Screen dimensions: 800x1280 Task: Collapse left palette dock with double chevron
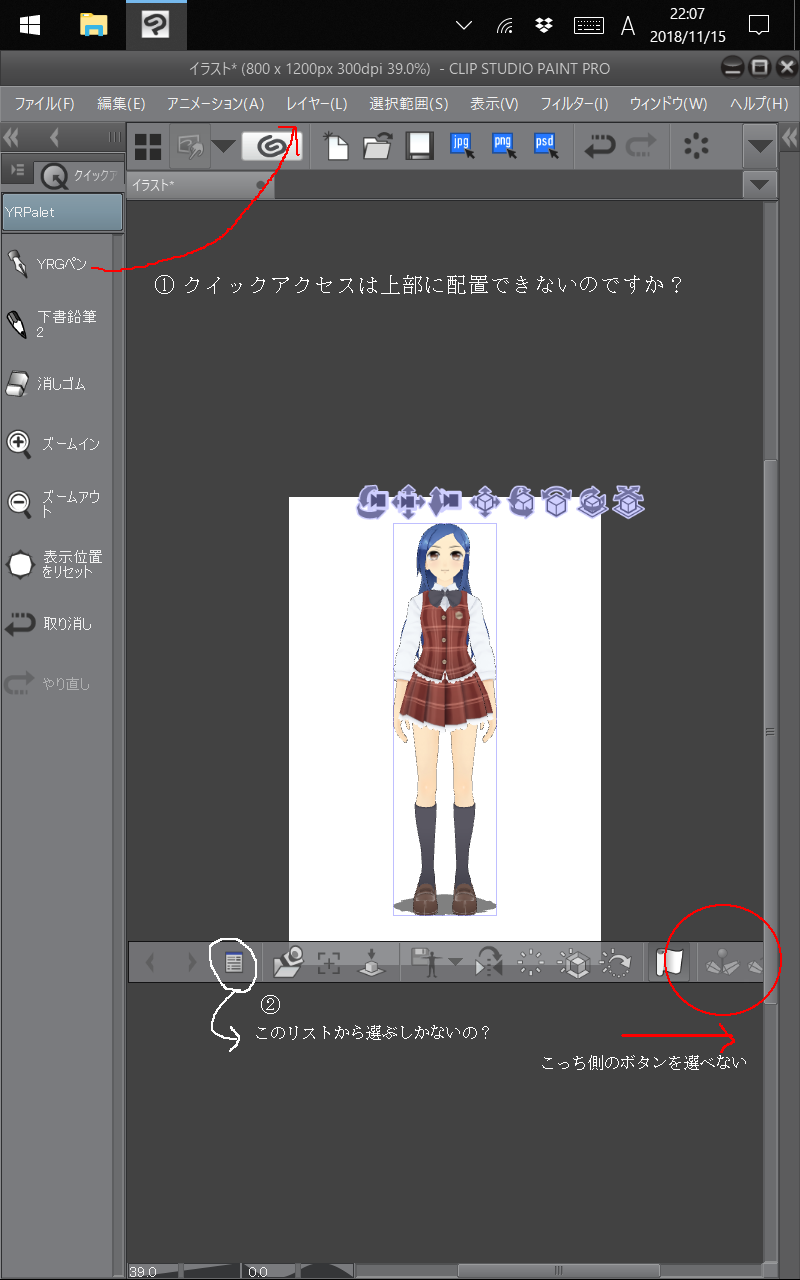point(13,138)
